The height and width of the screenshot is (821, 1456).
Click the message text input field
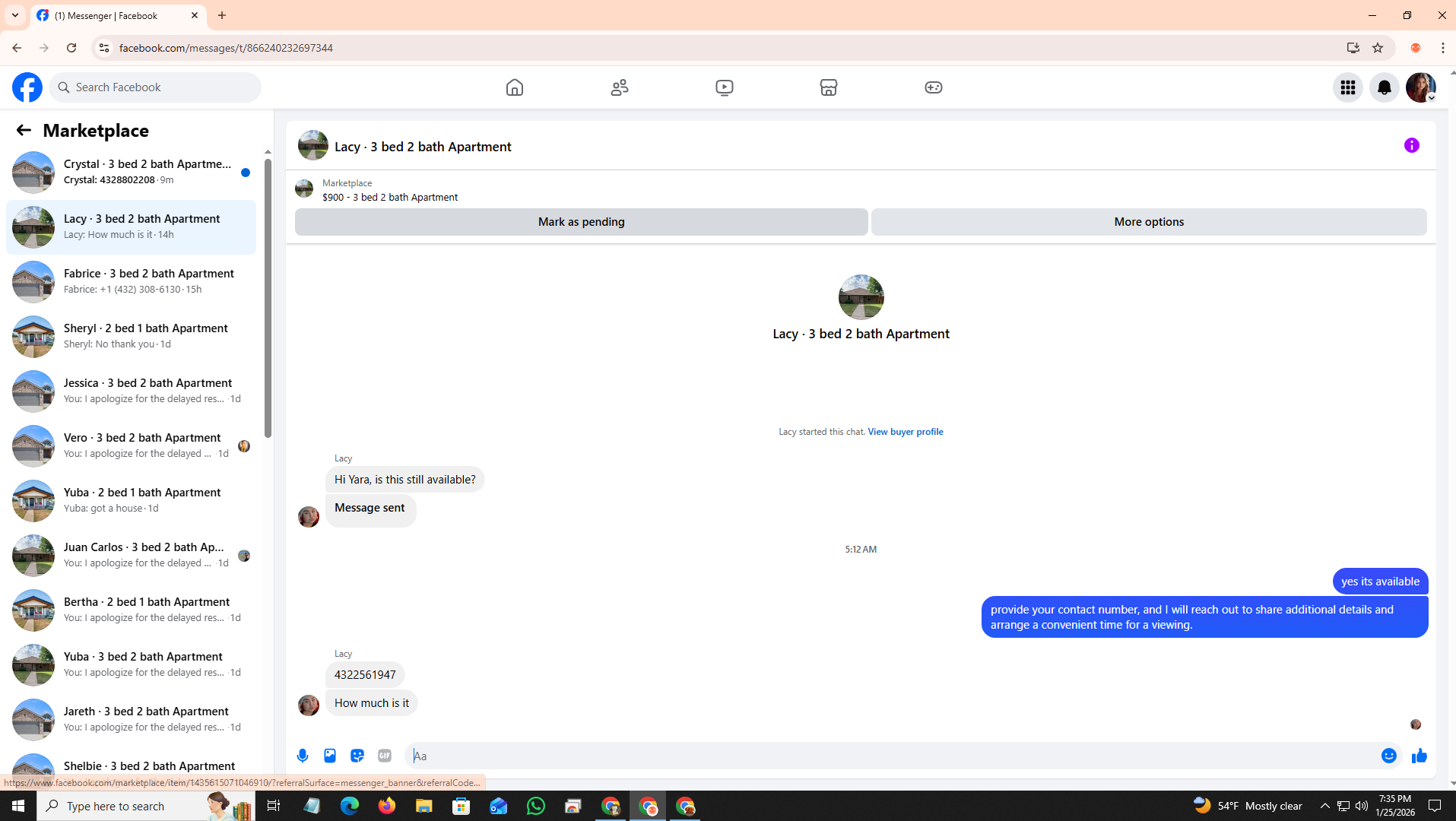pos(890,756)
